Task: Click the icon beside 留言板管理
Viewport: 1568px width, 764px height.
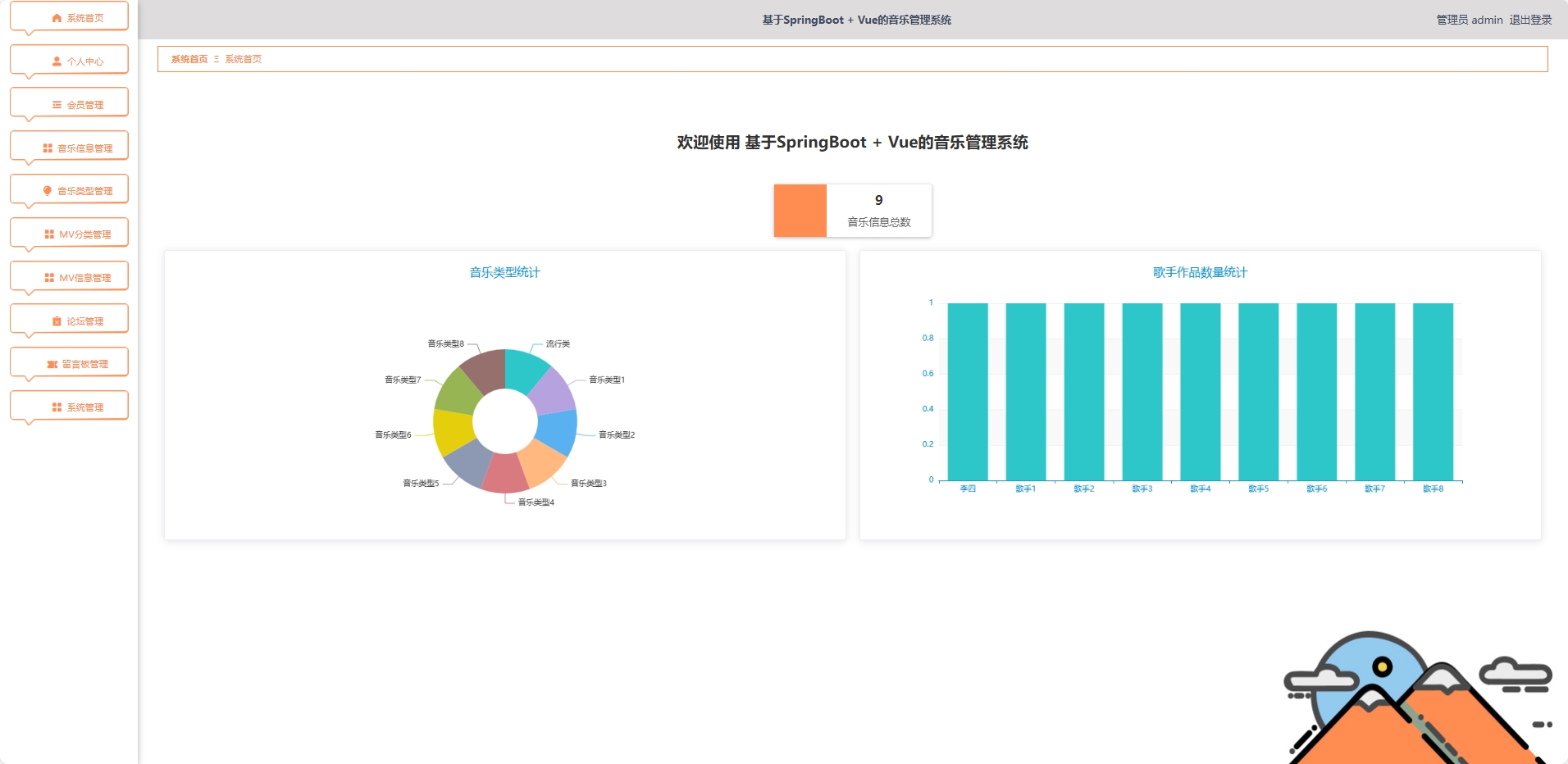Action: point(52,364)
